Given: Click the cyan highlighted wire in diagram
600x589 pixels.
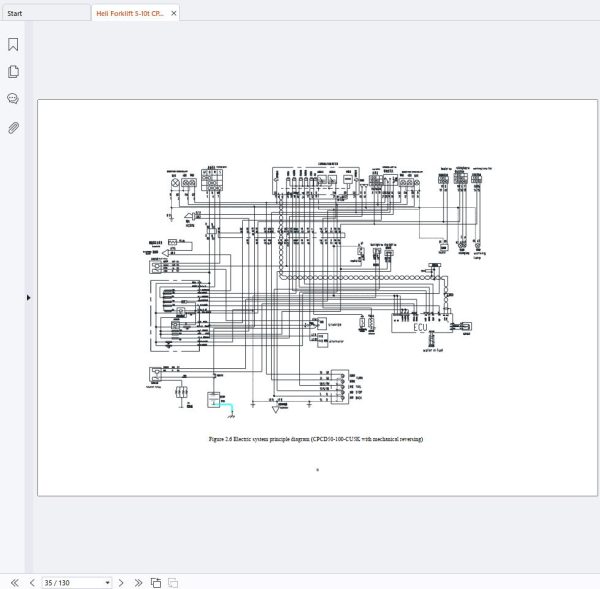Looking at the screenshot, I should (x=226, y=407).
